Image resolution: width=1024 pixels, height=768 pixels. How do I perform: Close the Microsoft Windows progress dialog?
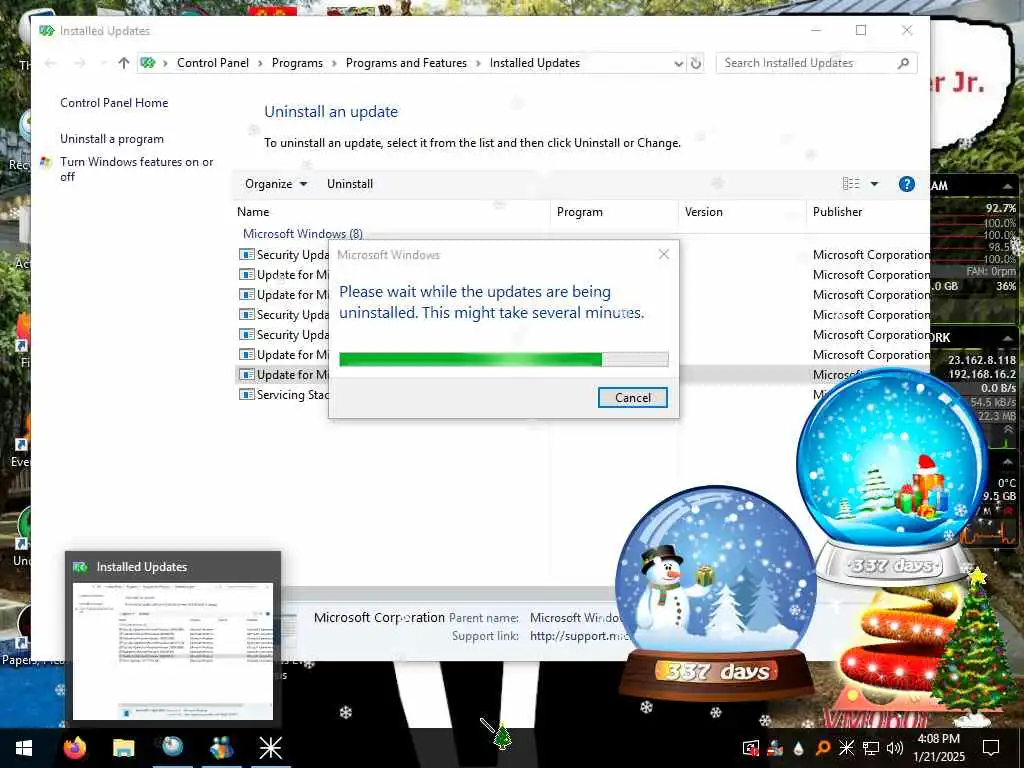point(664,254)
